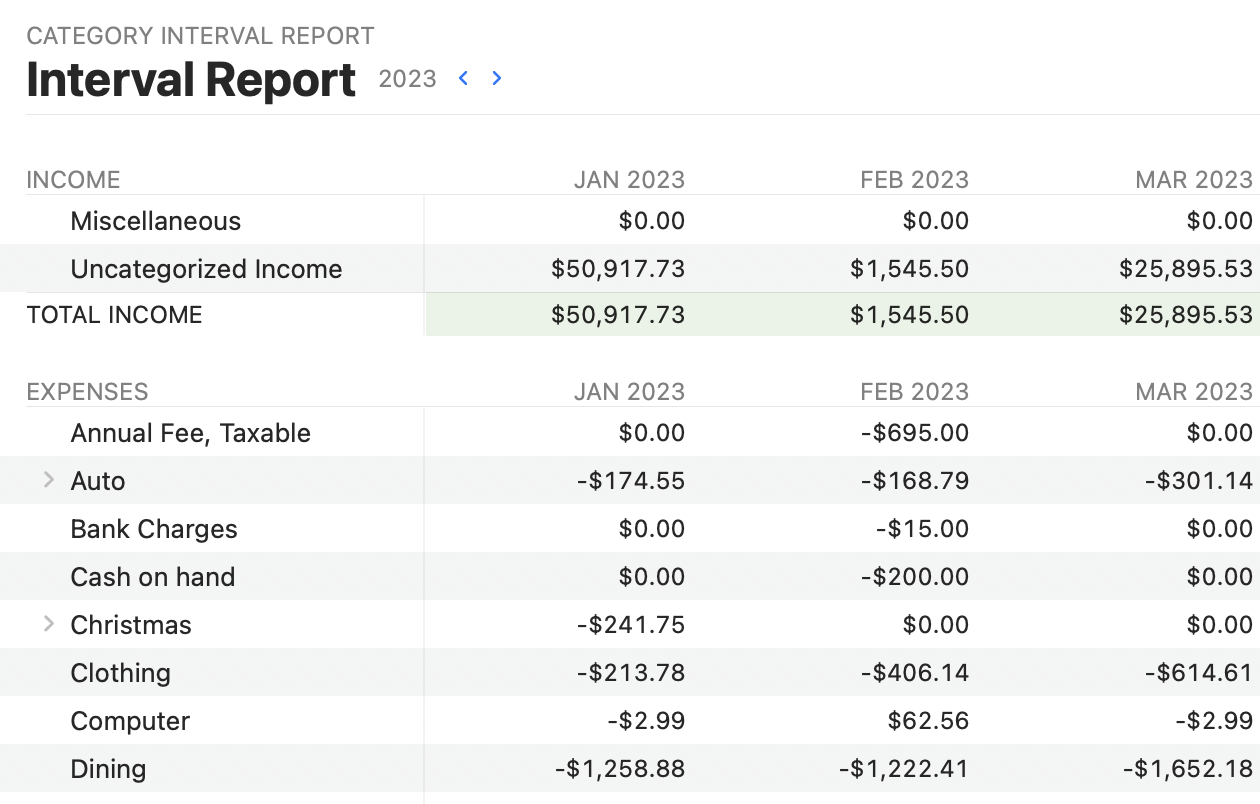Expand the Auto expense category

[x=48, y=481]
